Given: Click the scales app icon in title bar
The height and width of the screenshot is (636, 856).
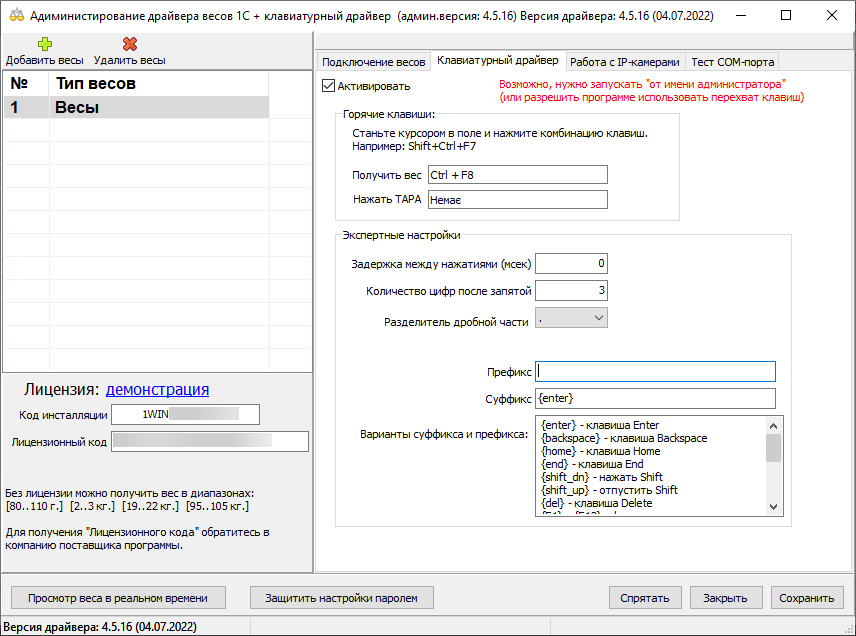Looking at the screenshot, I should click(x=16, y=15).
